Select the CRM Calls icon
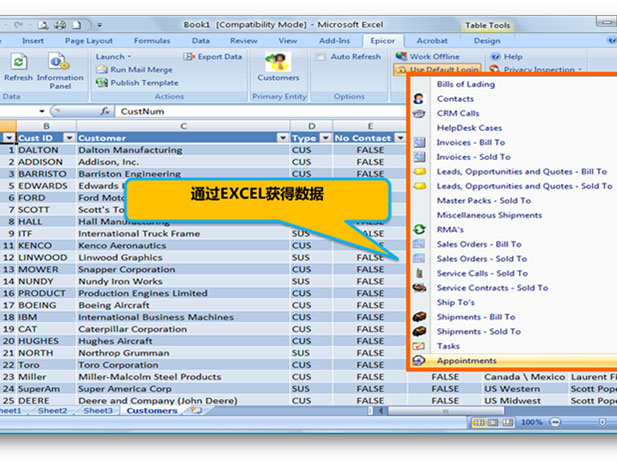Screen dimensions: 617x464 tap(419, 114)
